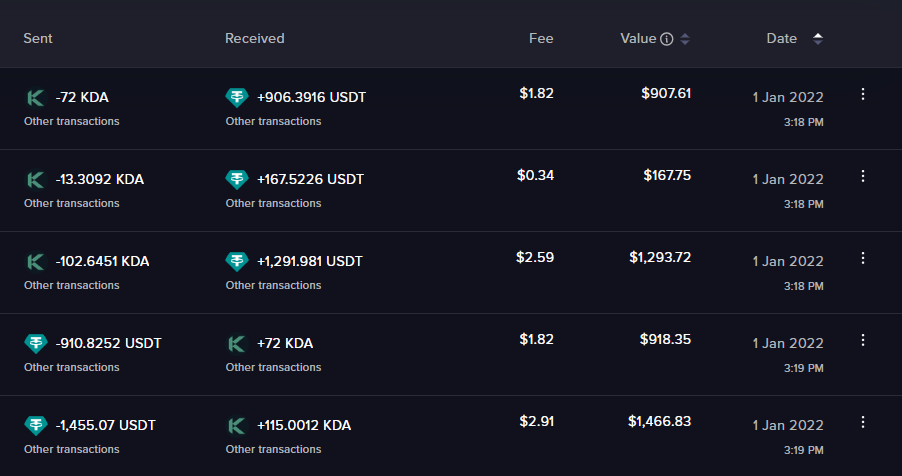This screenshot has height=476, width=902.
Task: Click Other transactions under +72 KDA
Action: pos(273,367)
